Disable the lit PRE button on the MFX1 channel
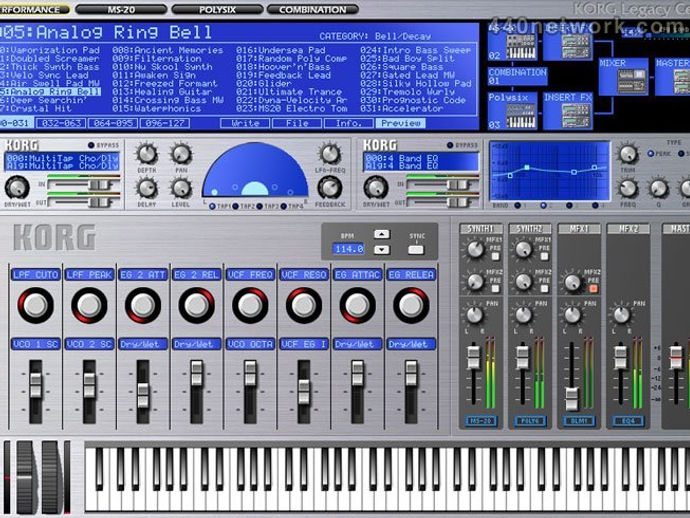The width and height of the screenshot is (690, 518). [593, 288]
